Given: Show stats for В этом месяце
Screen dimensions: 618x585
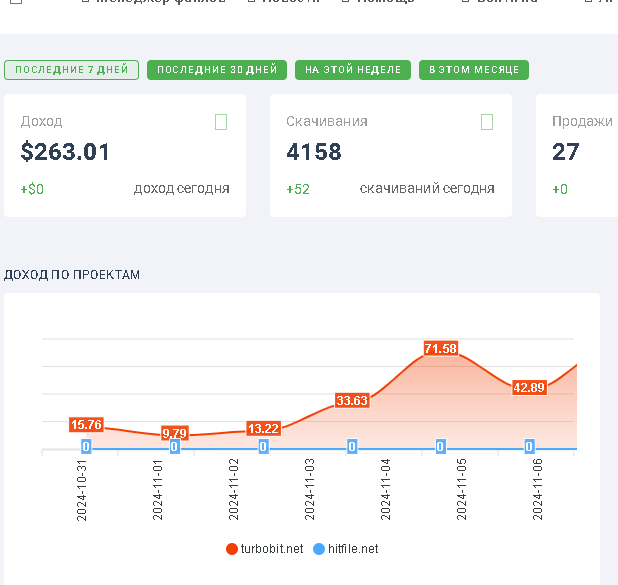Looking at the screenshot, I should pos(474,70).
